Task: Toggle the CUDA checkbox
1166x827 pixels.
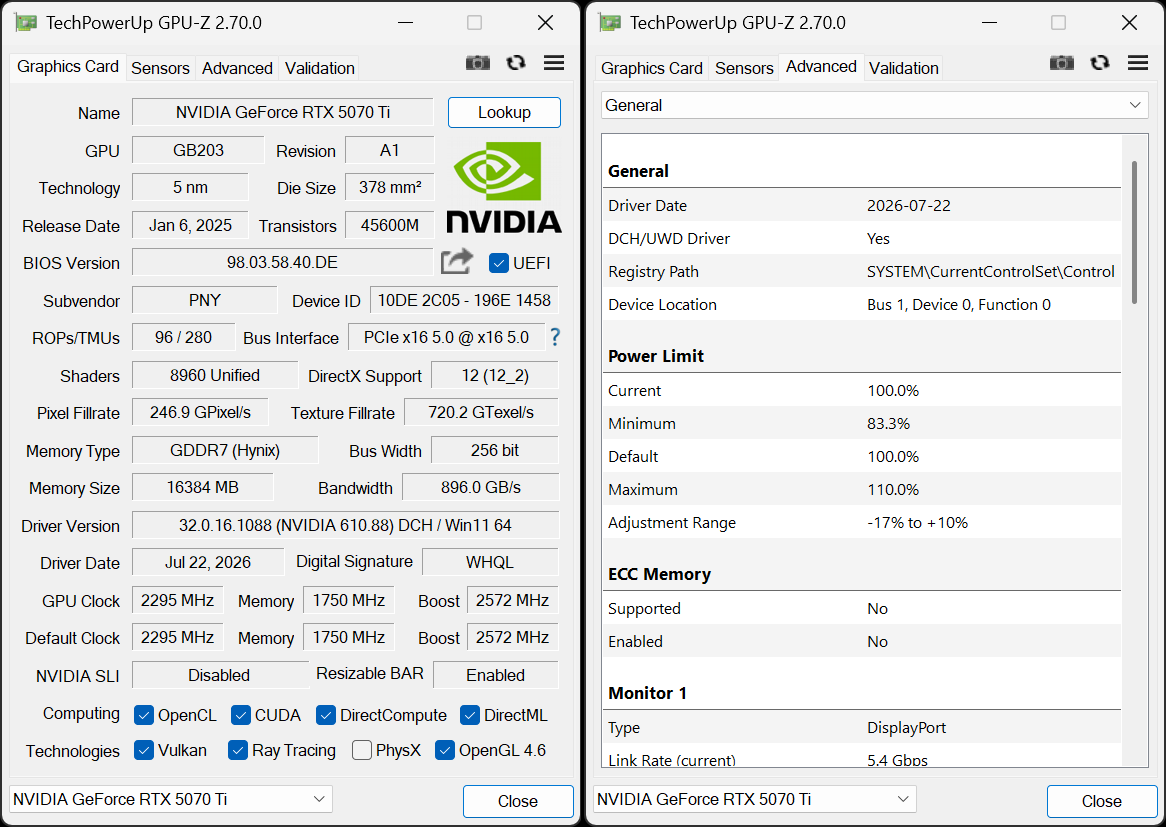Action: 240,715
